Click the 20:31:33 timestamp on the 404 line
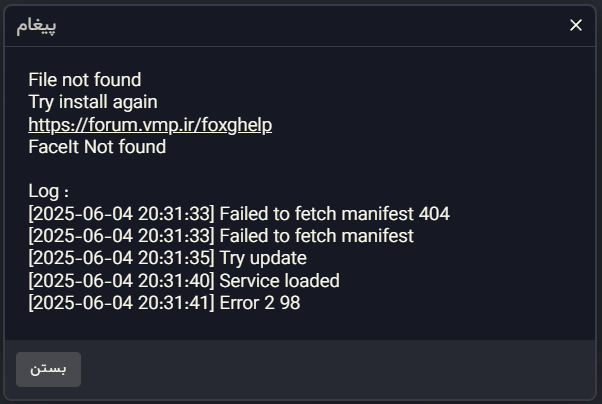 [174, 214]
